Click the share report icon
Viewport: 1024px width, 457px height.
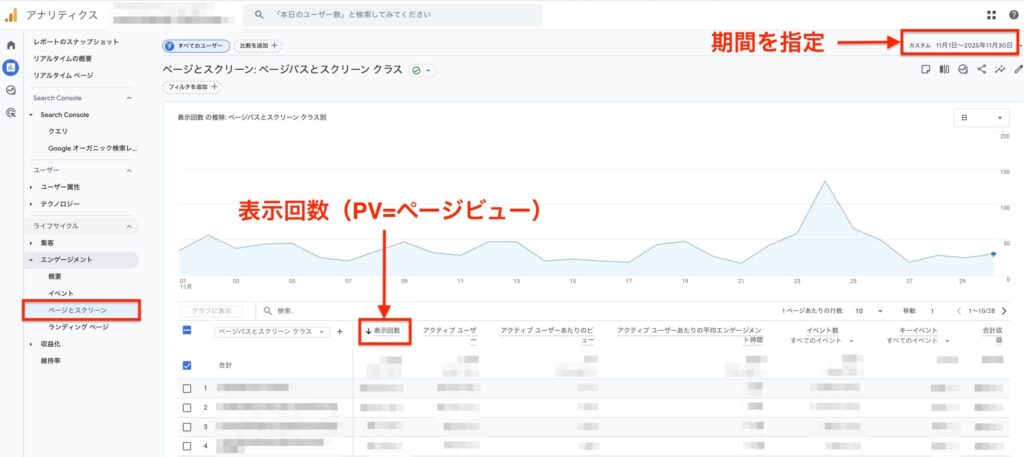coord(981,70)
